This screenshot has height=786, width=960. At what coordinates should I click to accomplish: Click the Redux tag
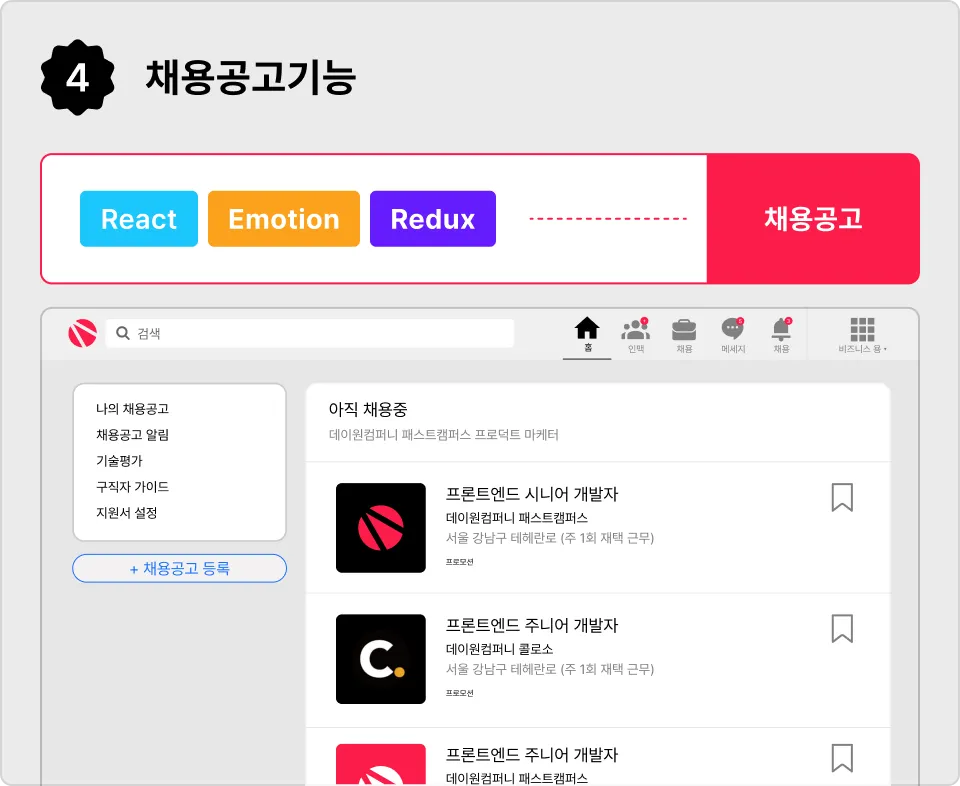pyautogui.click(x=433, y=219)
